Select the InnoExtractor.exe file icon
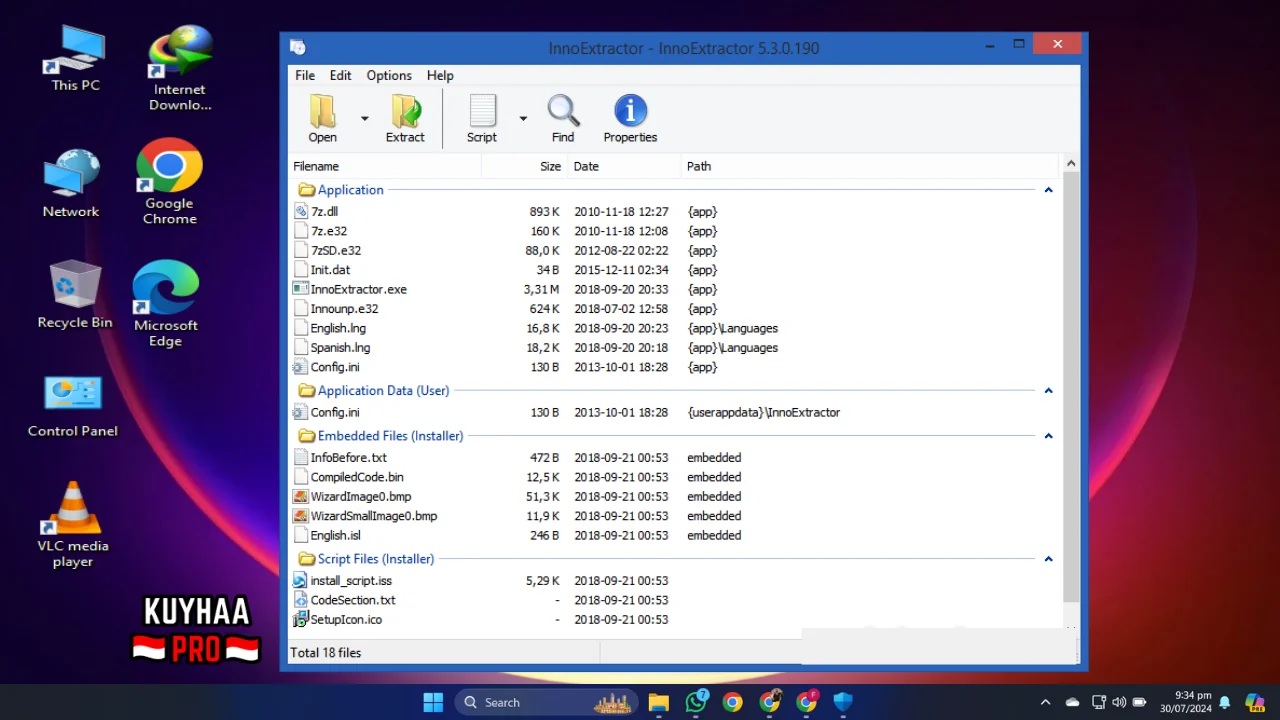Screen dimensions: 1280x720 tap(300, 289)
